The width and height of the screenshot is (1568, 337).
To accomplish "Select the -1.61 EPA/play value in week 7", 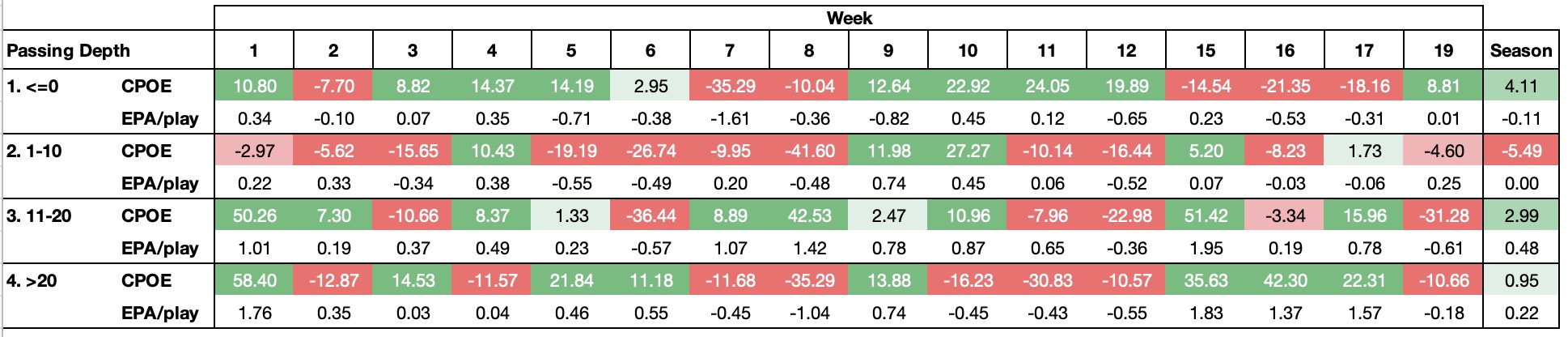I will (x=730, y=118).
